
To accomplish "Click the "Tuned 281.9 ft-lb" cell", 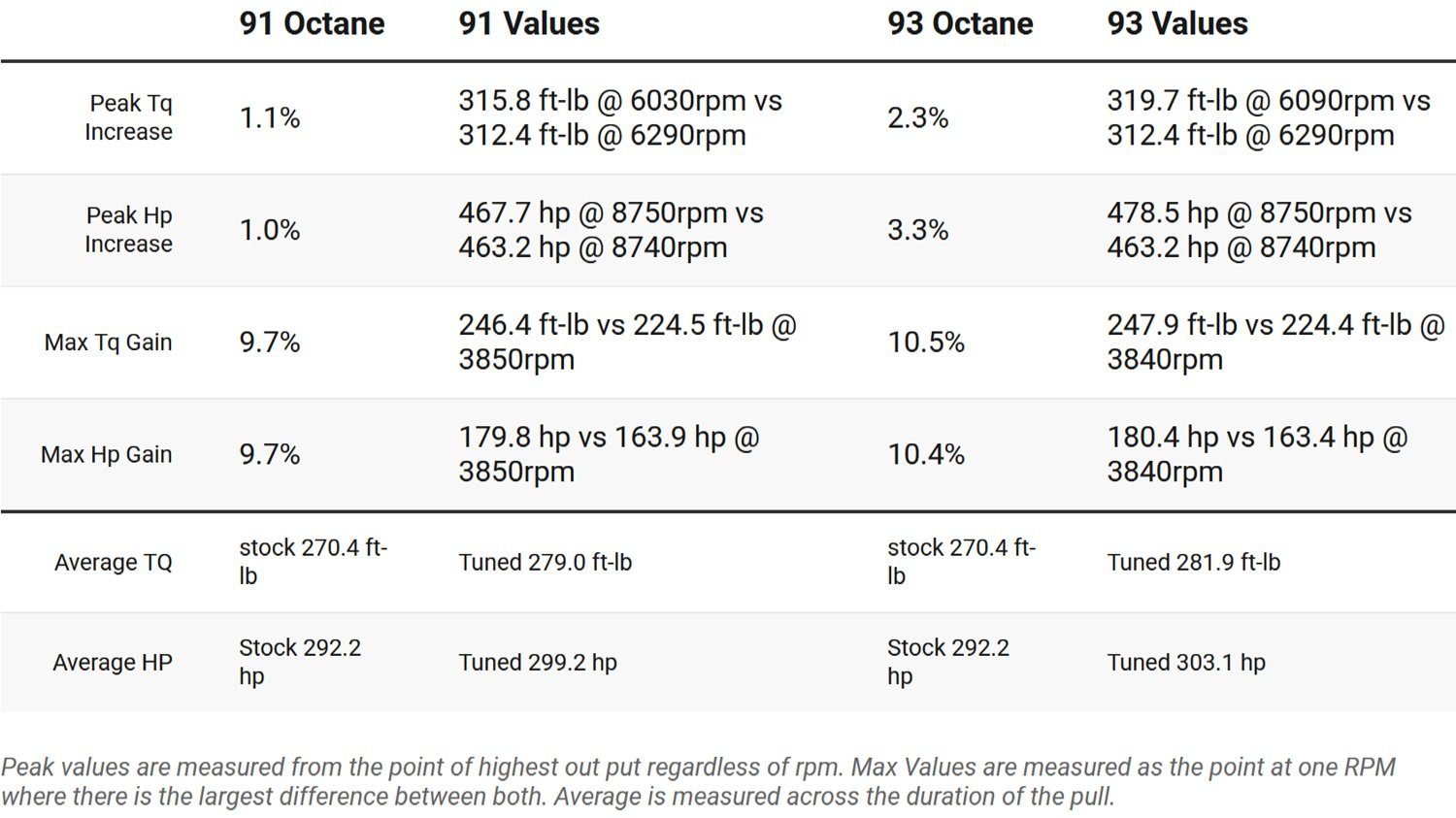I will (1194, 563).
